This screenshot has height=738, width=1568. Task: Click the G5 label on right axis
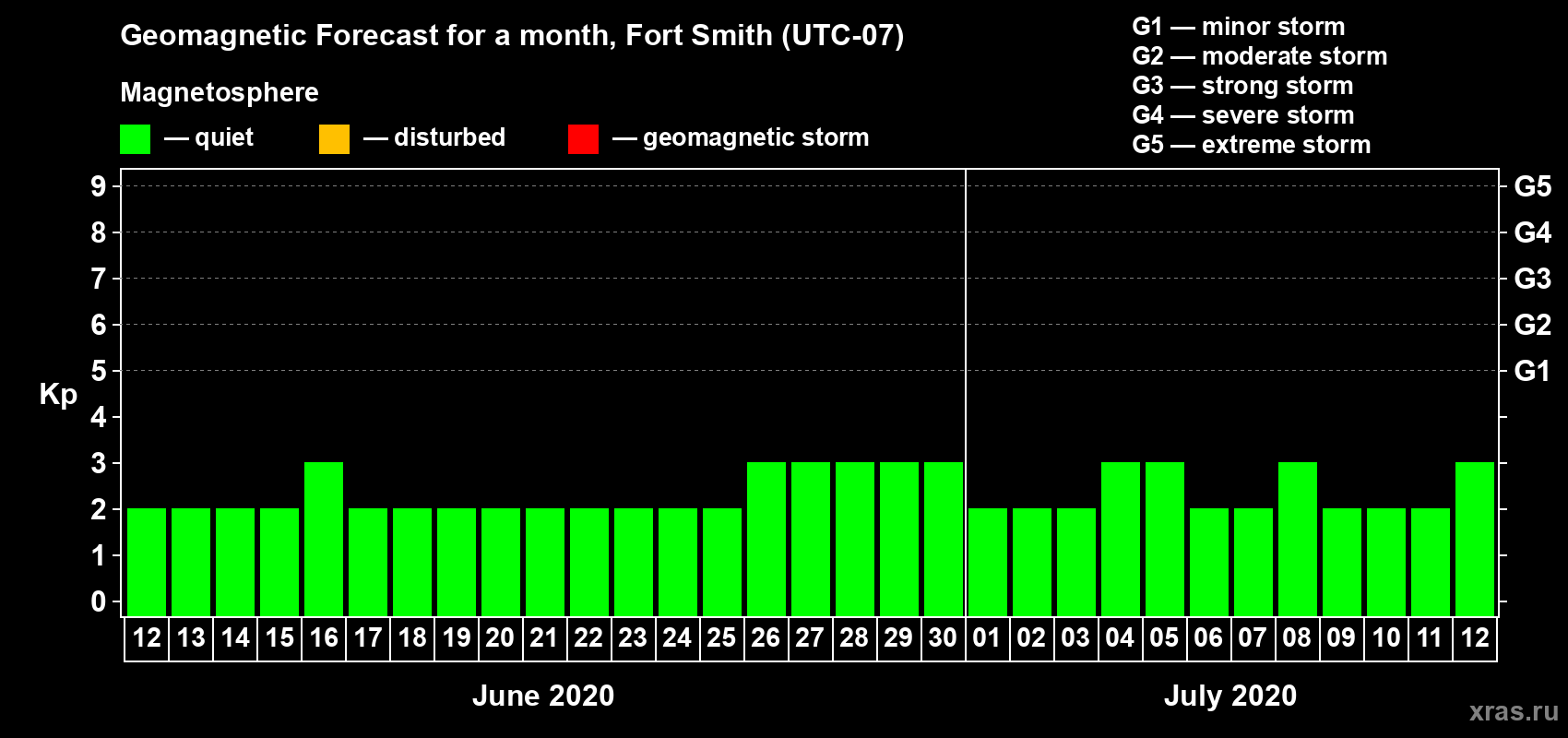1533,186
